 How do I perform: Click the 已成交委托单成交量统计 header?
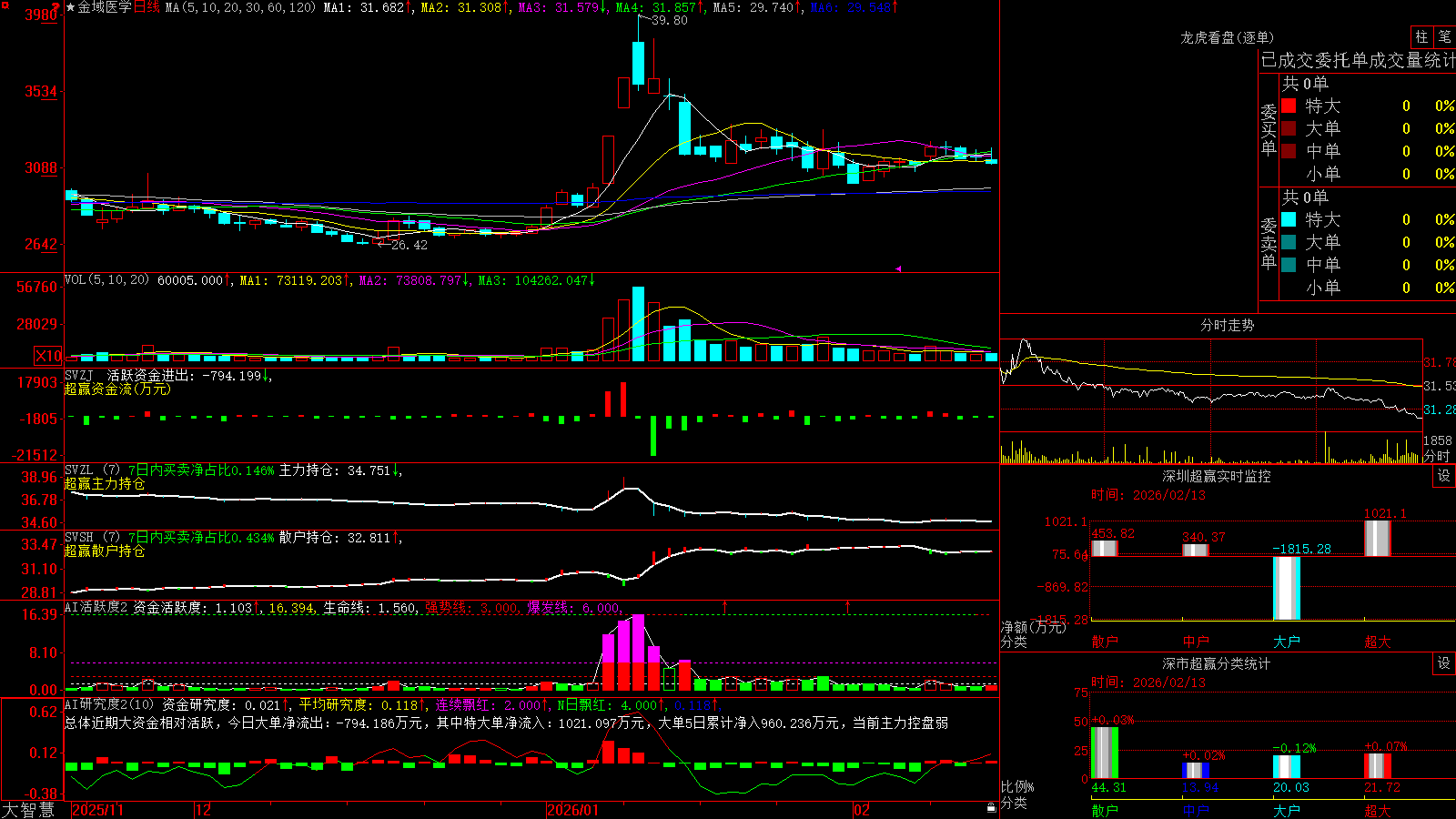1358,60
